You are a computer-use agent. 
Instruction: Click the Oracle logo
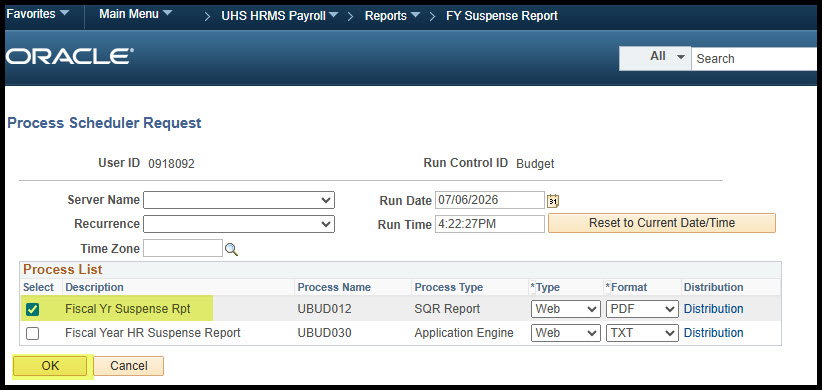(70, 57)
